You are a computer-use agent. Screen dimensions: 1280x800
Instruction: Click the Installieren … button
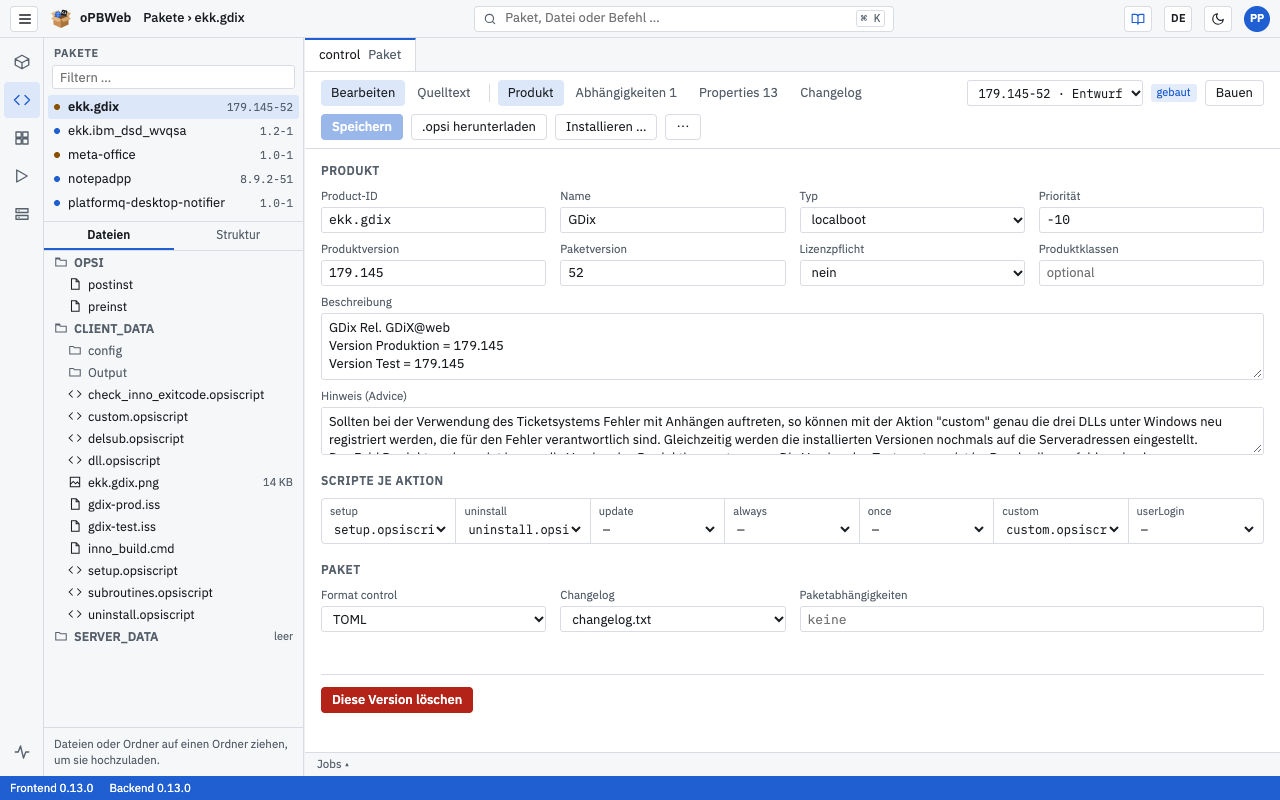[606, 127]
